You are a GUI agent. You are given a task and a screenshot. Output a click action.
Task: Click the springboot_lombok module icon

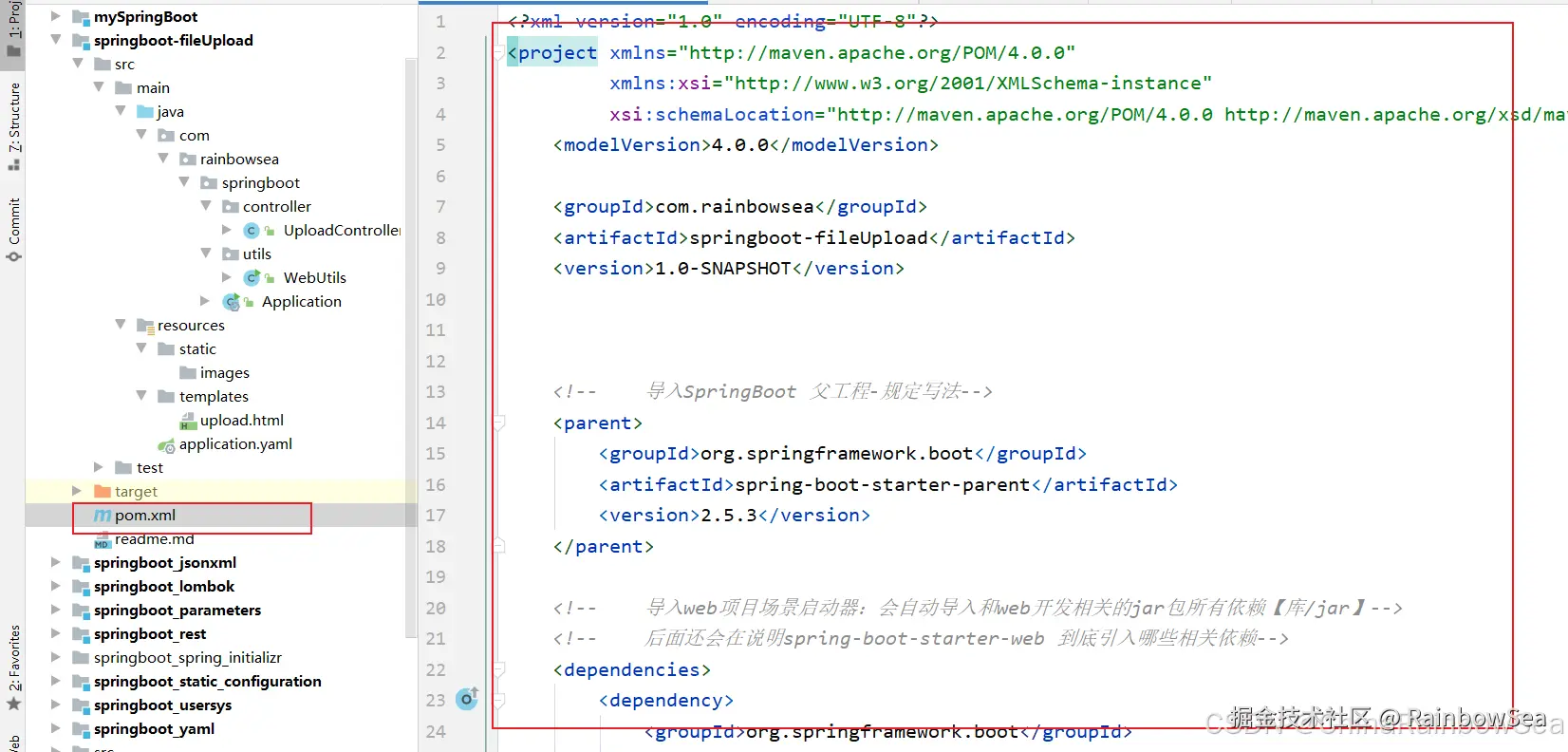tap(82, 587)
